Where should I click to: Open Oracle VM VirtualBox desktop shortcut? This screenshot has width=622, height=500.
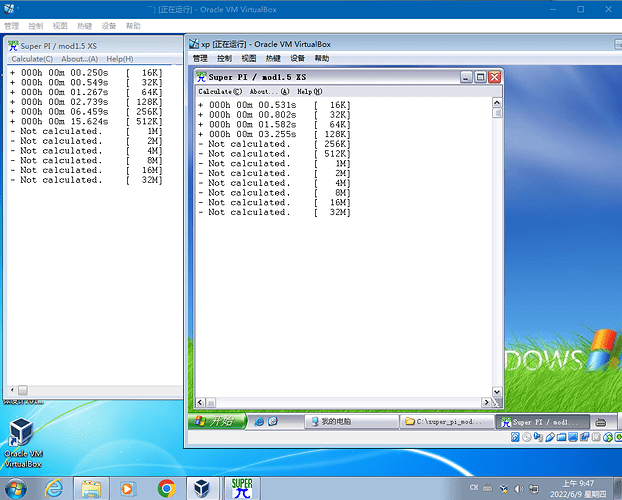(x=22, y=442)
